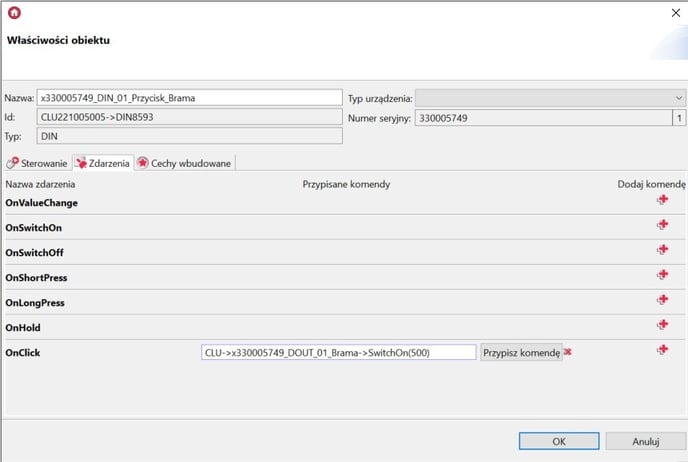Click the Nazwa input field
The image size is (688, 462).
click(189, 98)
